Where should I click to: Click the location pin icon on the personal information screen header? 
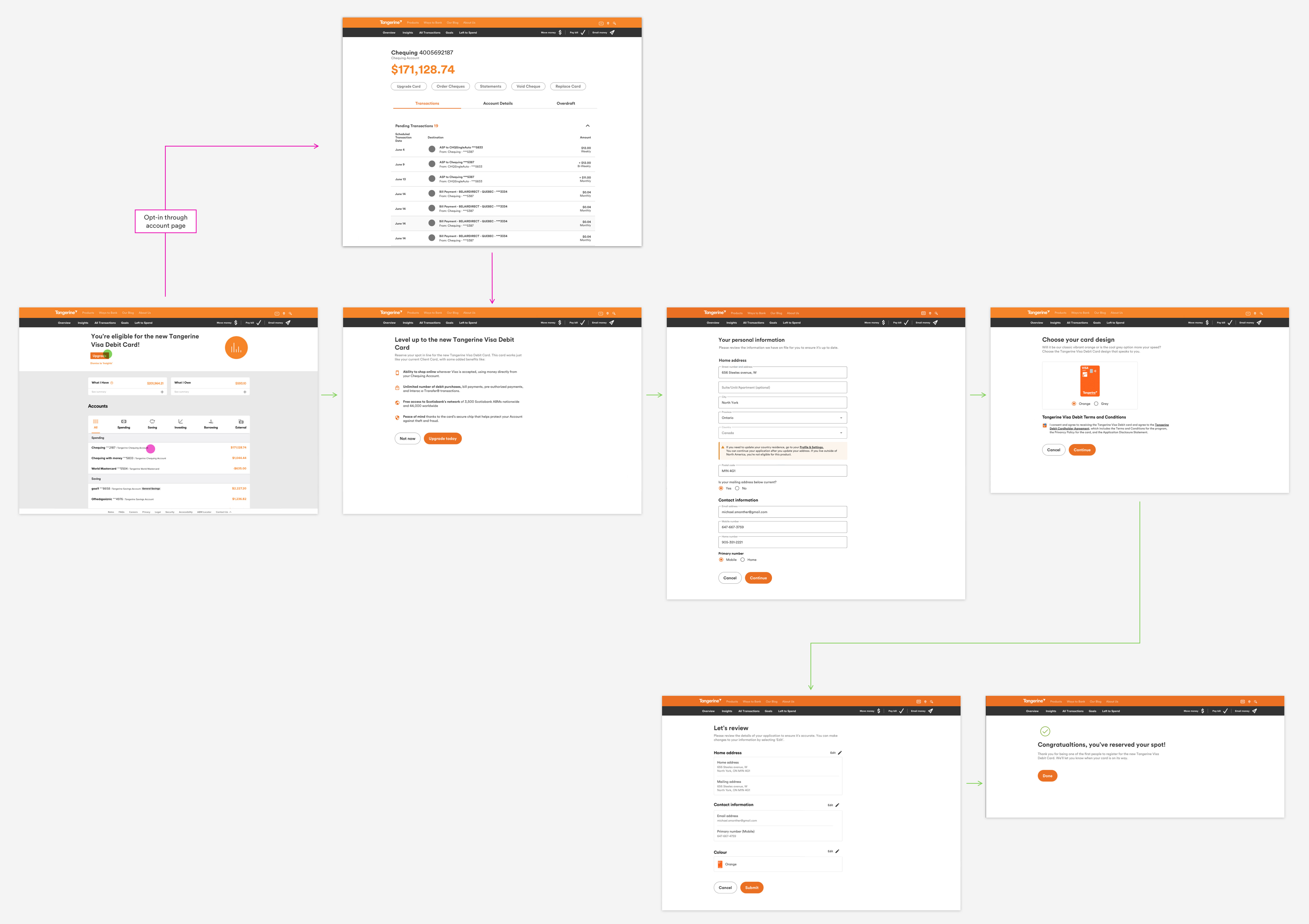tap(930, 313)
